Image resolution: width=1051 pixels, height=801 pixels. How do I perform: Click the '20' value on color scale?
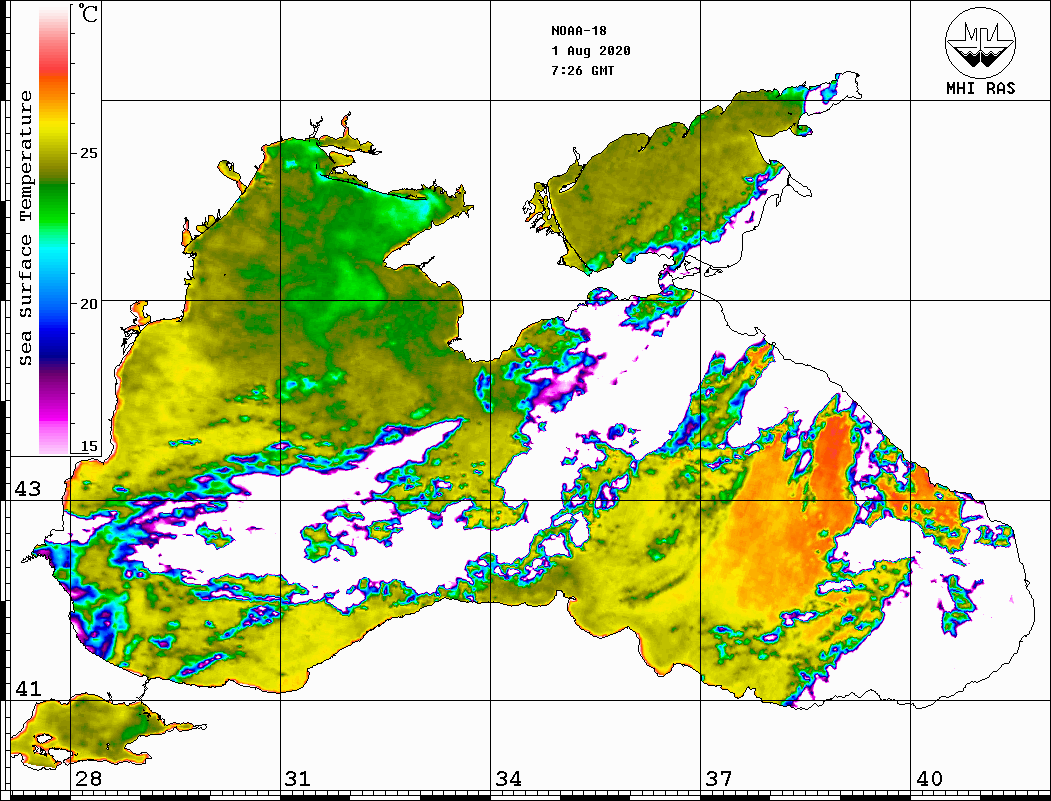(x=88, y=304)
